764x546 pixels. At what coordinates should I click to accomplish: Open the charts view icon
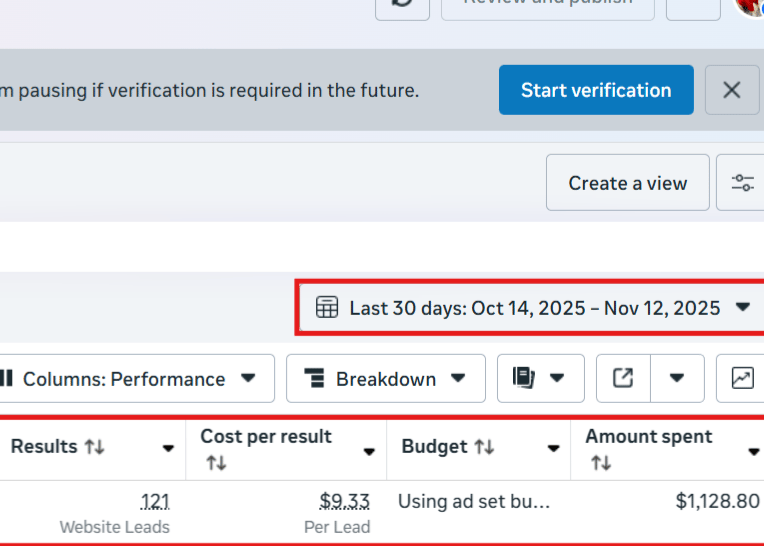(742, 378)
